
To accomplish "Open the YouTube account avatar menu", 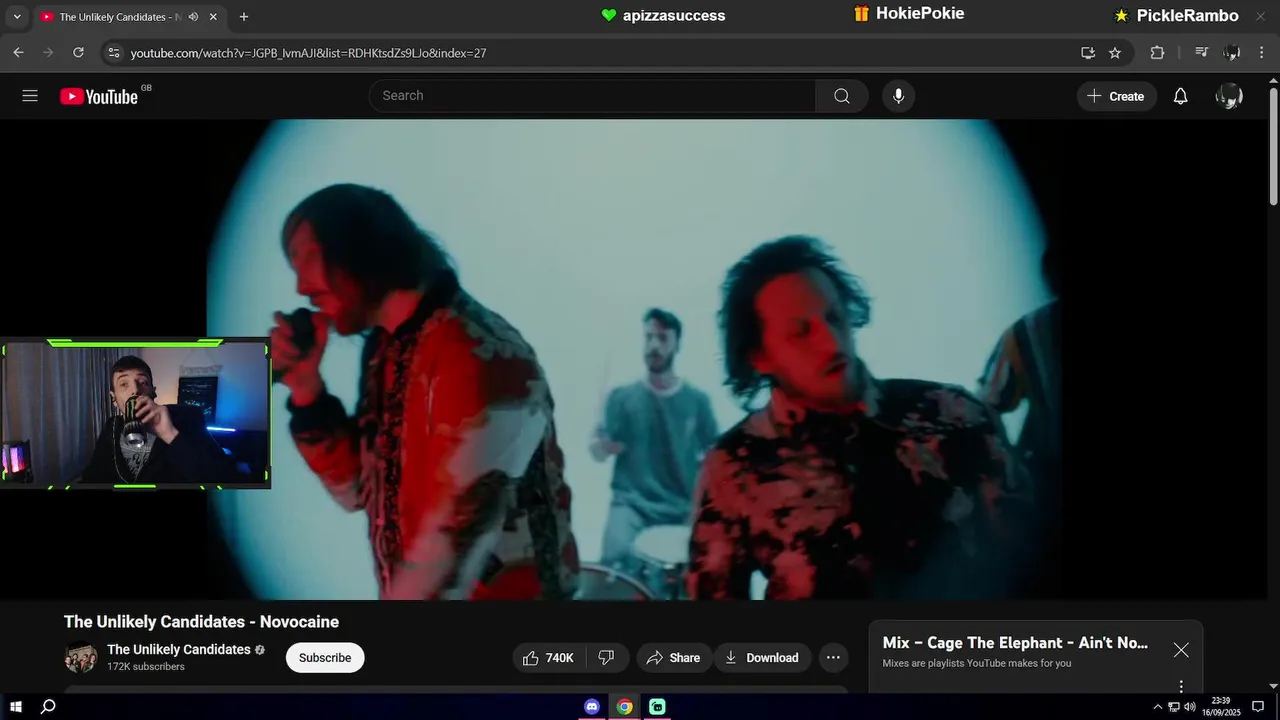I will tap(1229, 96).
